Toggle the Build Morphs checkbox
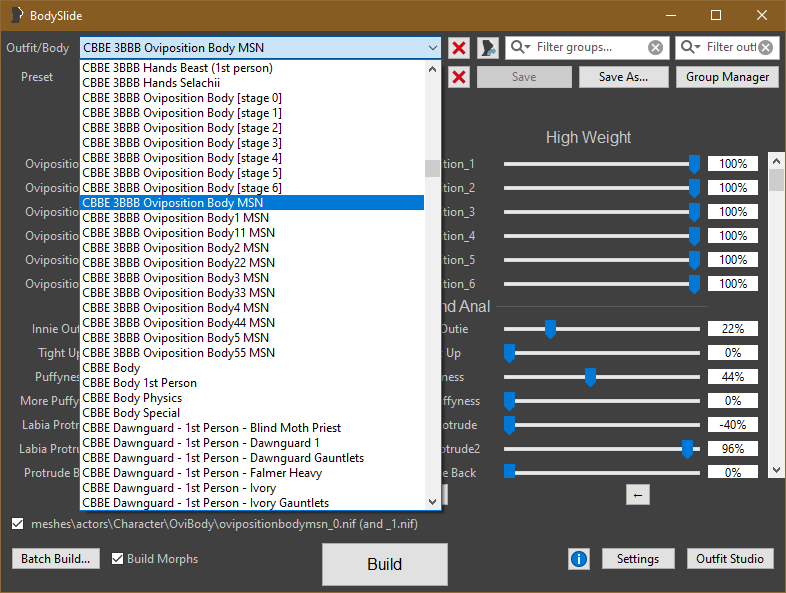This screenshot has height=593, width=786. coord(117,558)
